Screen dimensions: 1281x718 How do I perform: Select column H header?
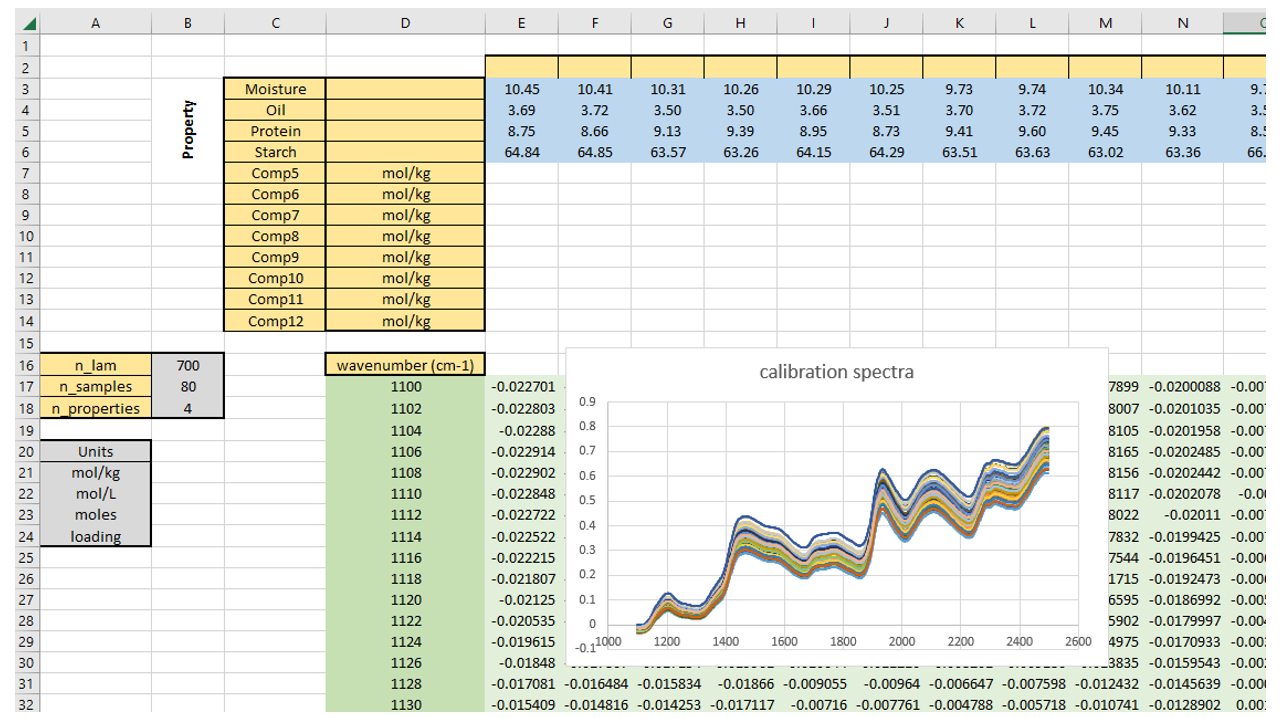(x=740, y=25)
